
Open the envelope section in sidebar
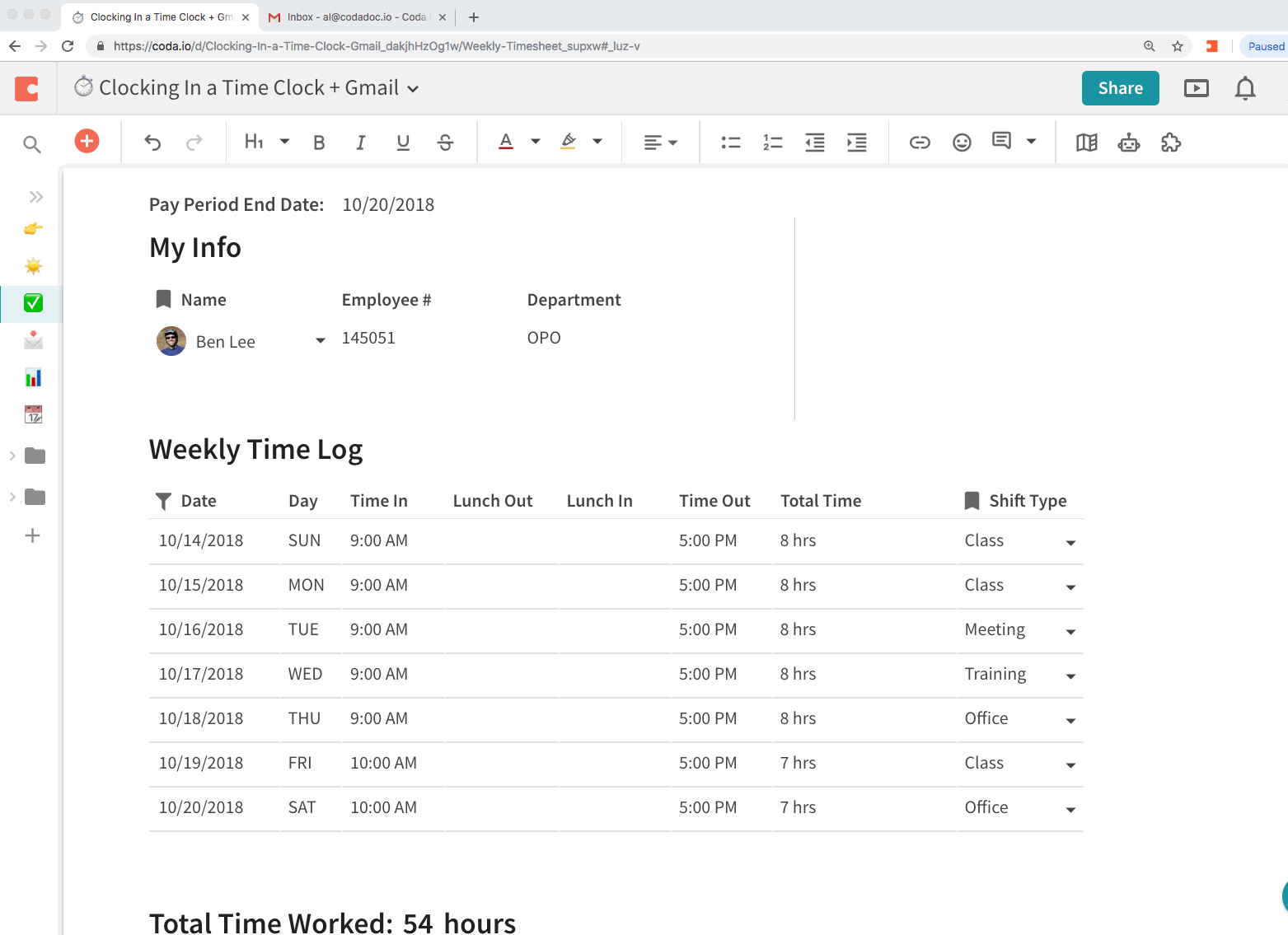33,340
